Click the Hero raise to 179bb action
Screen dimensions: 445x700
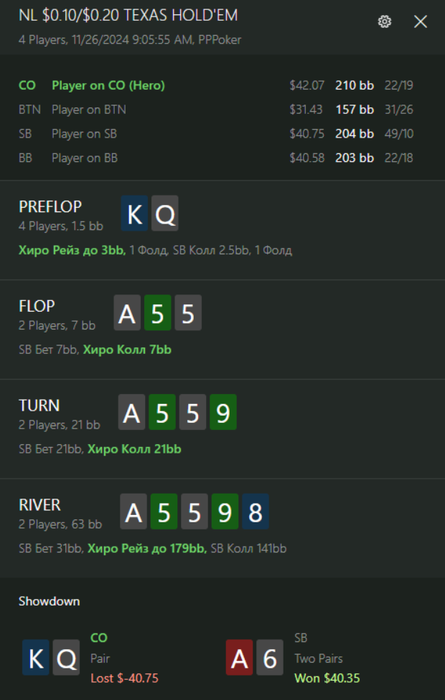point(147,548)
